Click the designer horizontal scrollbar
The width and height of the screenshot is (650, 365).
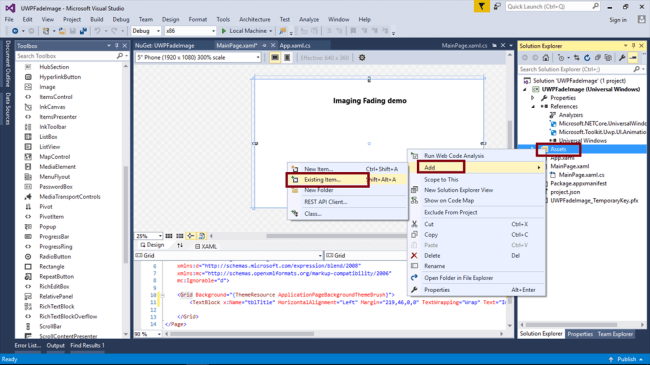336,236
